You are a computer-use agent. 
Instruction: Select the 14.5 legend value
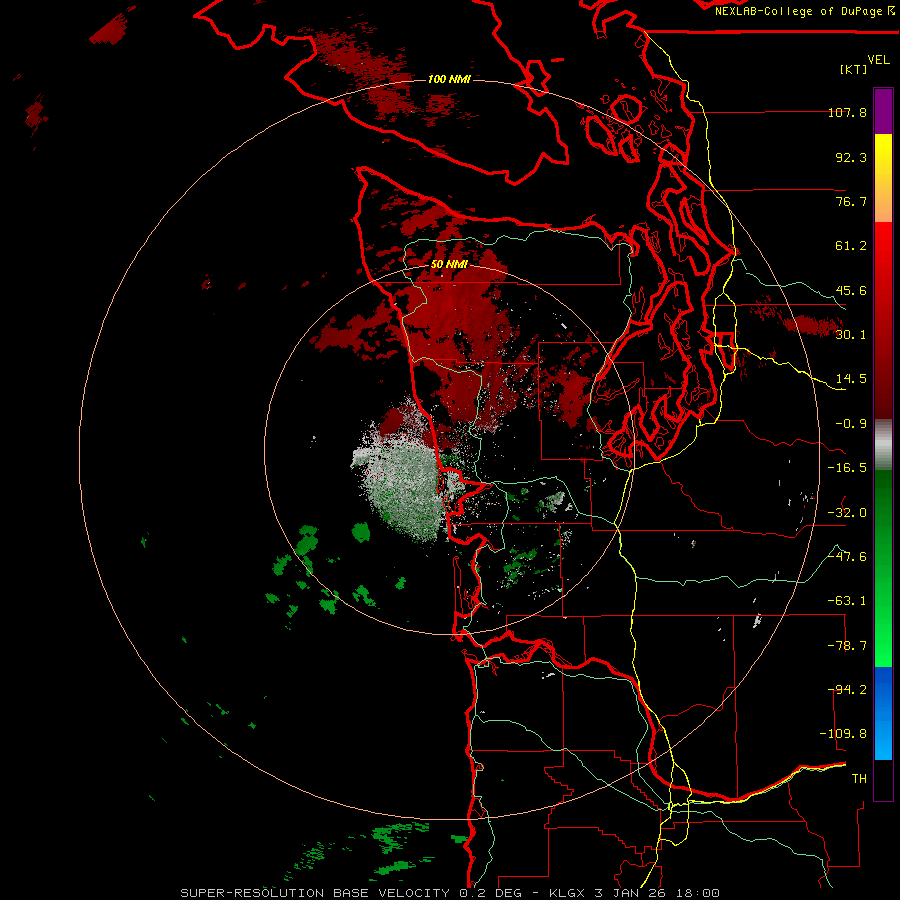point(851,379)
